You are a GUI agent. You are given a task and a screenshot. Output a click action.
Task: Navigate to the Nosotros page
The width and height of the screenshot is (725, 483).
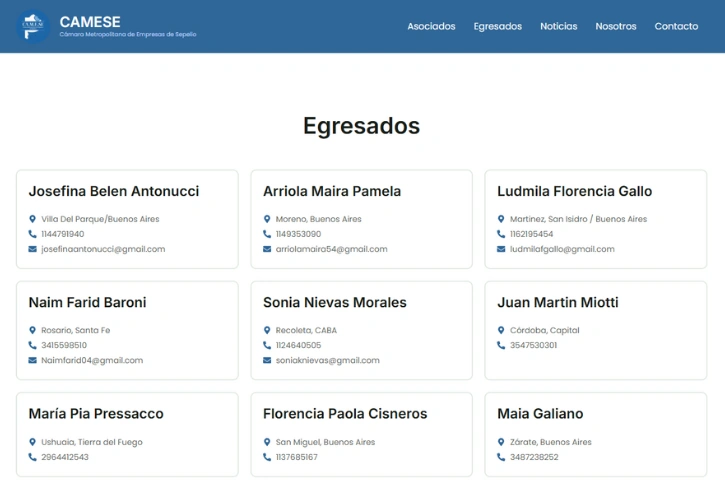click(x=615, y=26)
